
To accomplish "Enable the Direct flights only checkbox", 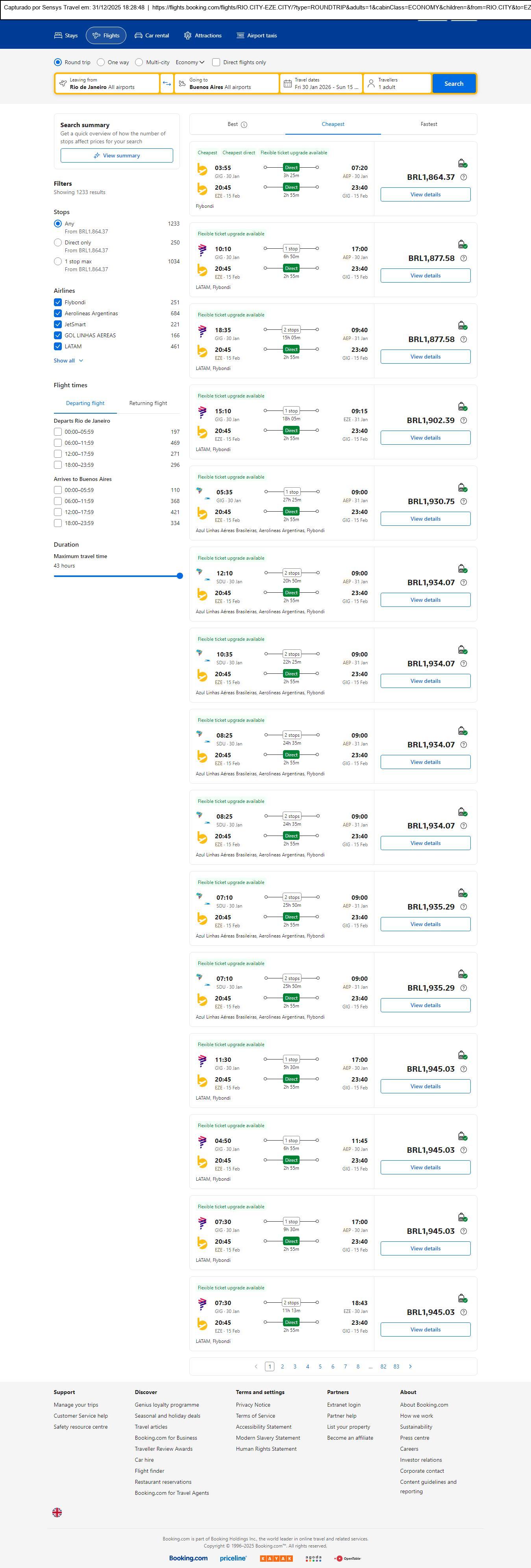I will [x=216, y=62].
